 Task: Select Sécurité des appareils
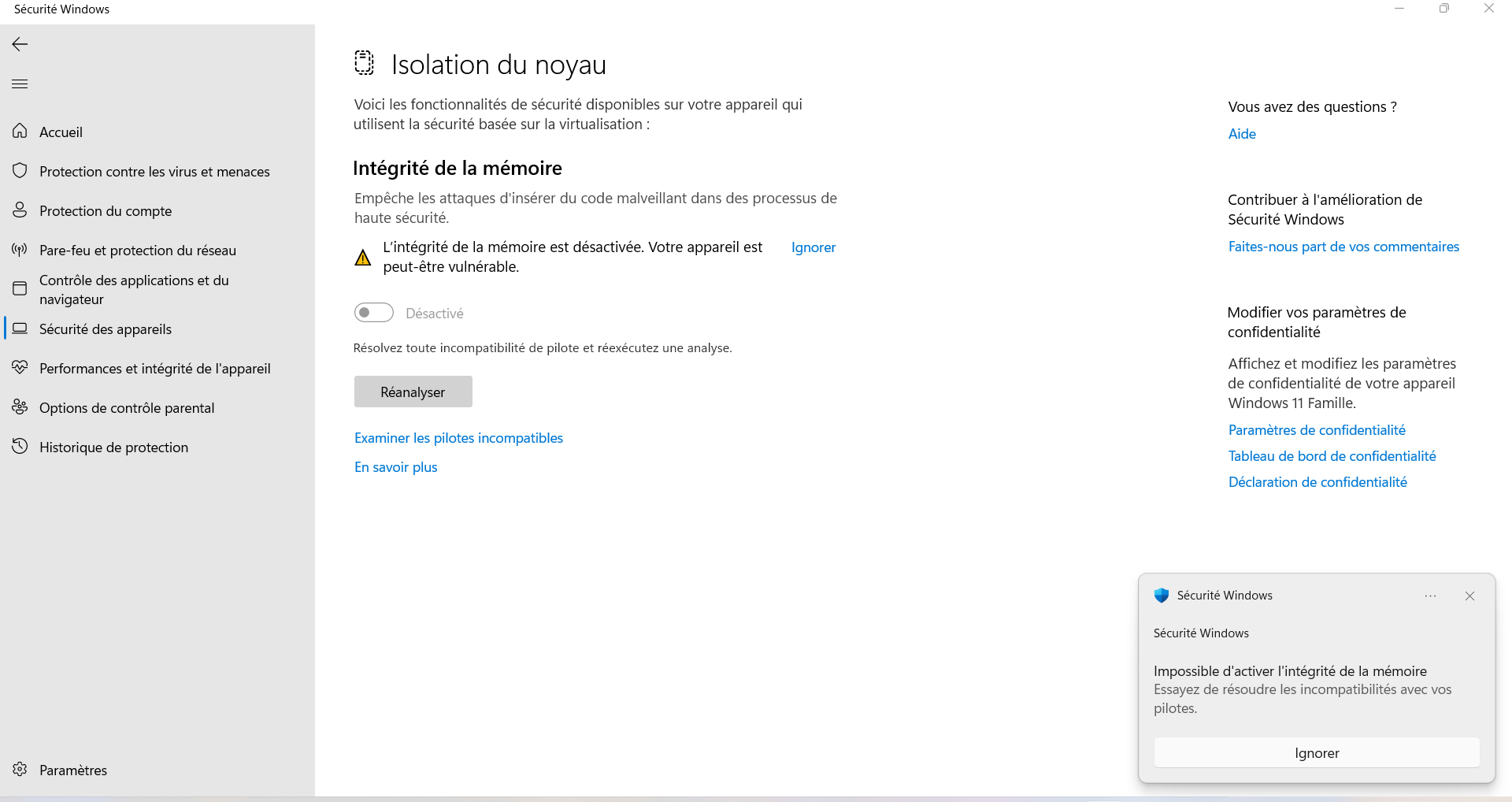point(157,329)
